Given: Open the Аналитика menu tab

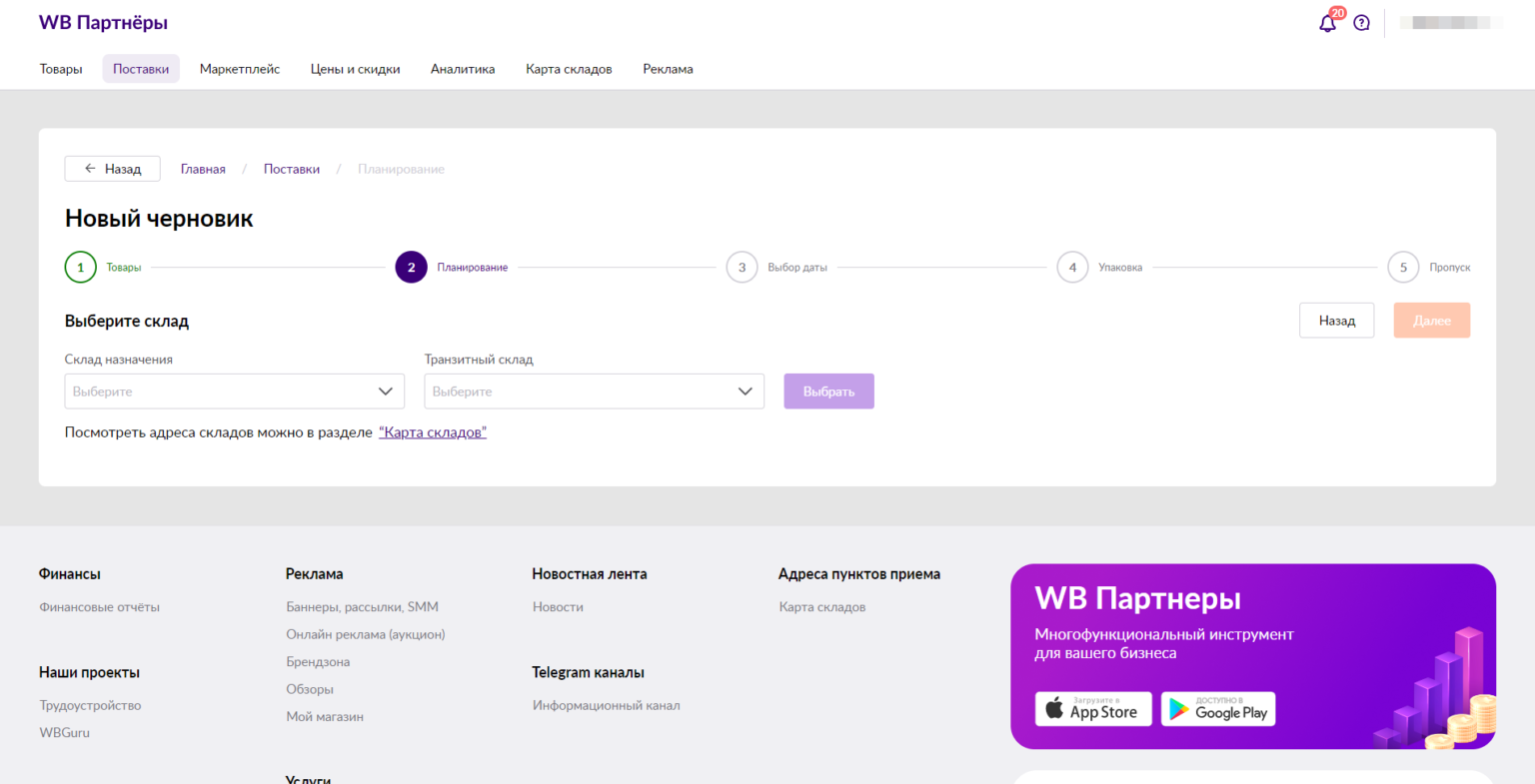Looking at the screenshot, I should click(x=463, y=69).
